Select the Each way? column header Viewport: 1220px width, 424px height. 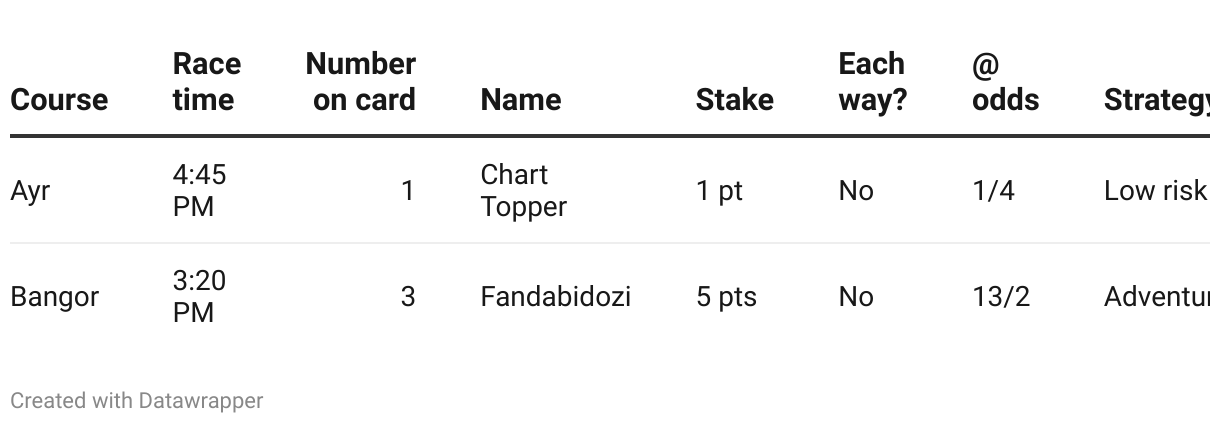click(x=873, y=82)
